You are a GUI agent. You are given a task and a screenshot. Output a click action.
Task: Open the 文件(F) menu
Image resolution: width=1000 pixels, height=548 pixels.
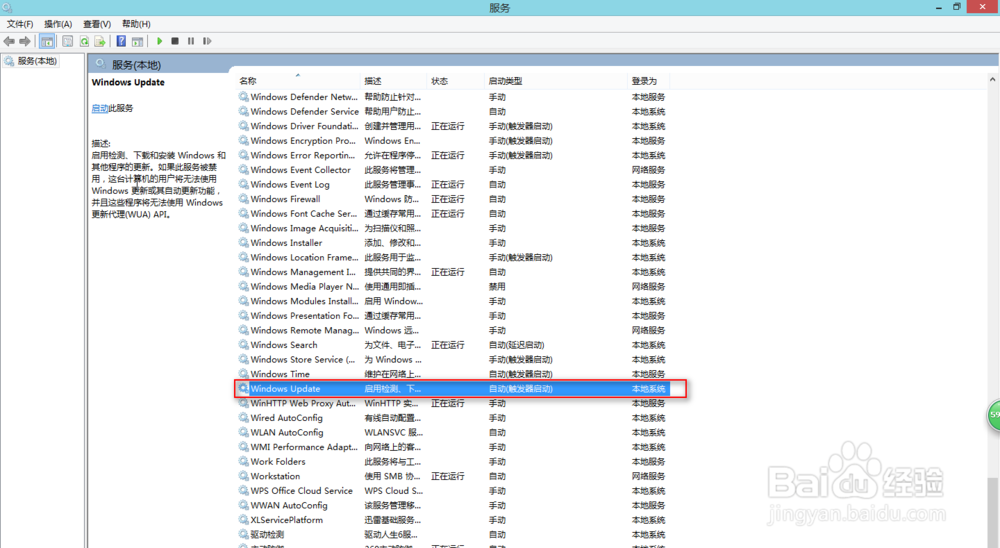click(x=20, y=24)
